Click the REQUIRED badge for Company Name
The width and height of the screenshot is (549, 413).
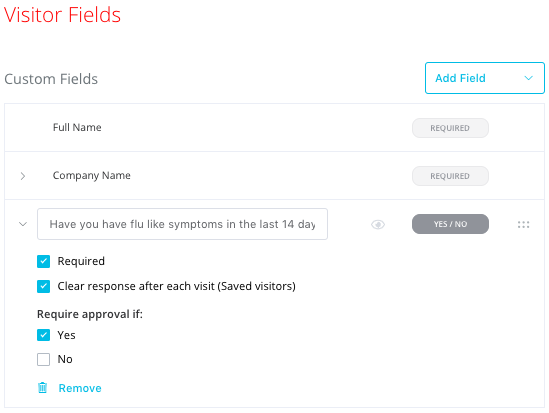[x=450, y=176]
